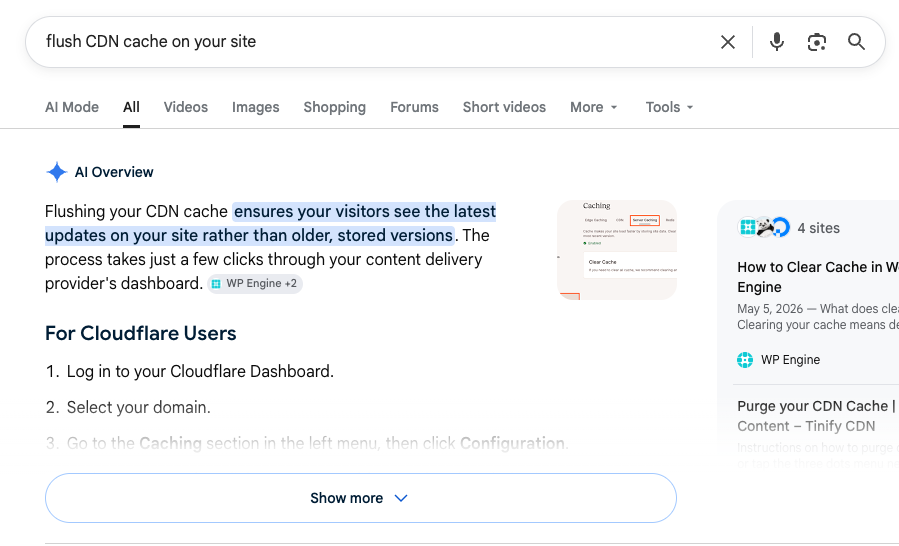Expand the More dropdown menu
The image size is (899, 546).
pos(593,107)
